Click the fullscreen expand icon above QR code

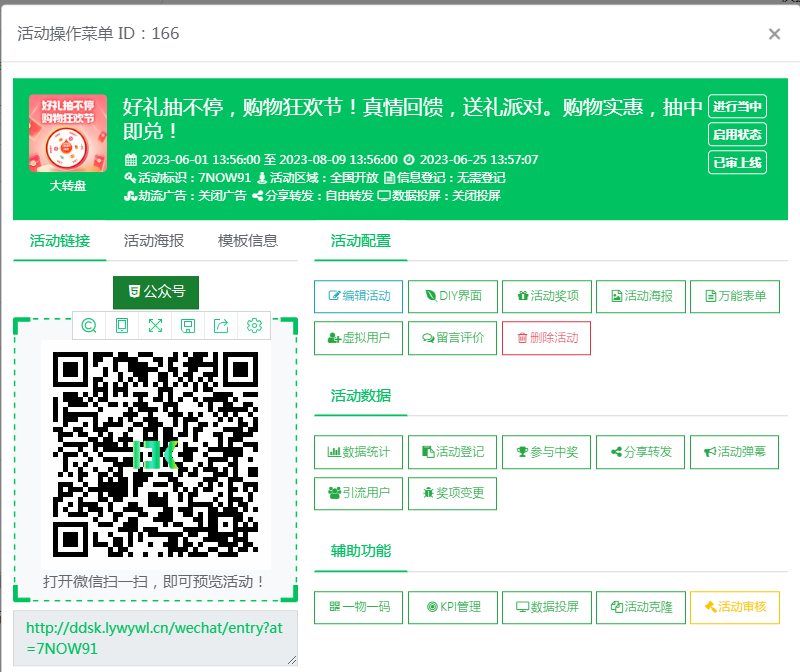point(155,326)
